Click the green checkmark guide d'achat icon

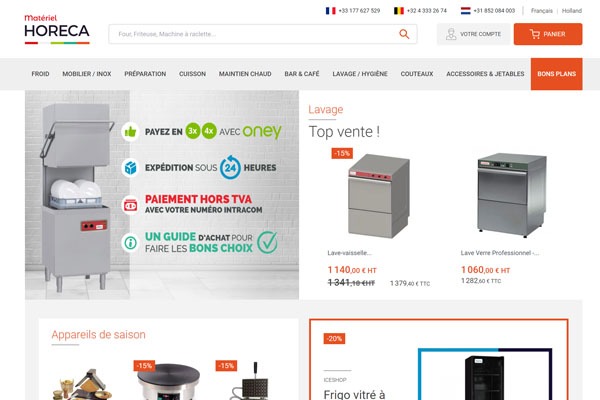pyautogui.click(x=267, y=242)
